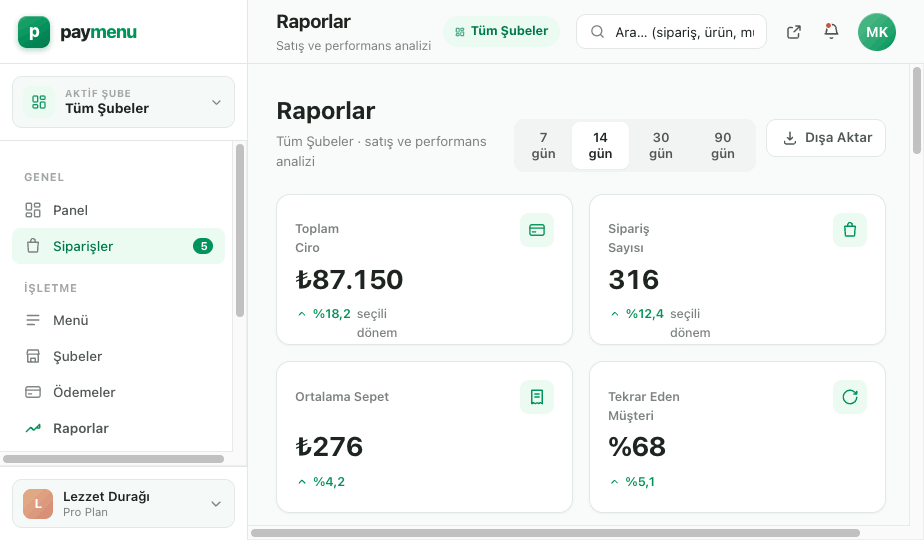Click the Menü list icon

coord(33,320)
